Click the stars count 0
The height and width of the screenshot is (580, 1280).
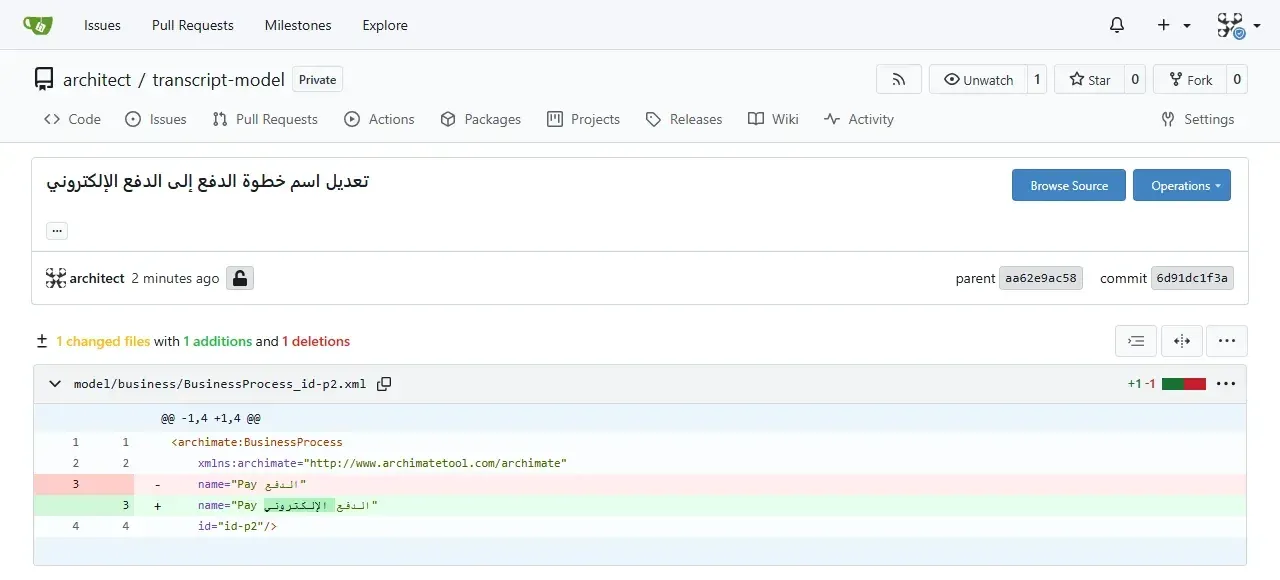pos(1134,80)
